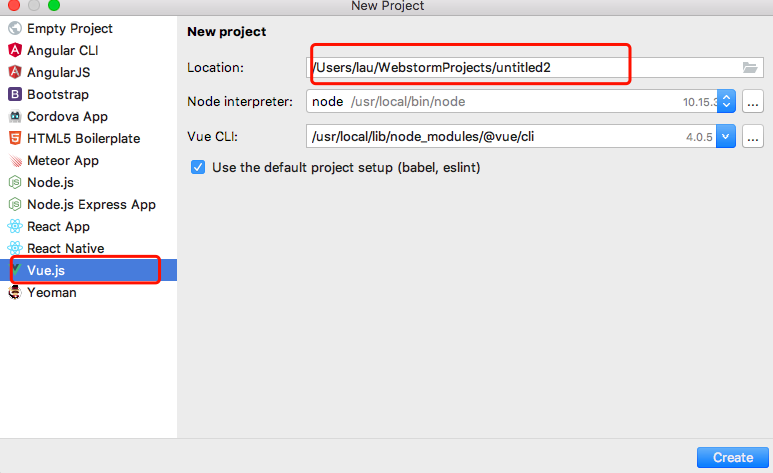This screenshot has width=773, height=473.
Task: Select the Meteor App icon
Action: pyautogui.click(x=15, y=161)
